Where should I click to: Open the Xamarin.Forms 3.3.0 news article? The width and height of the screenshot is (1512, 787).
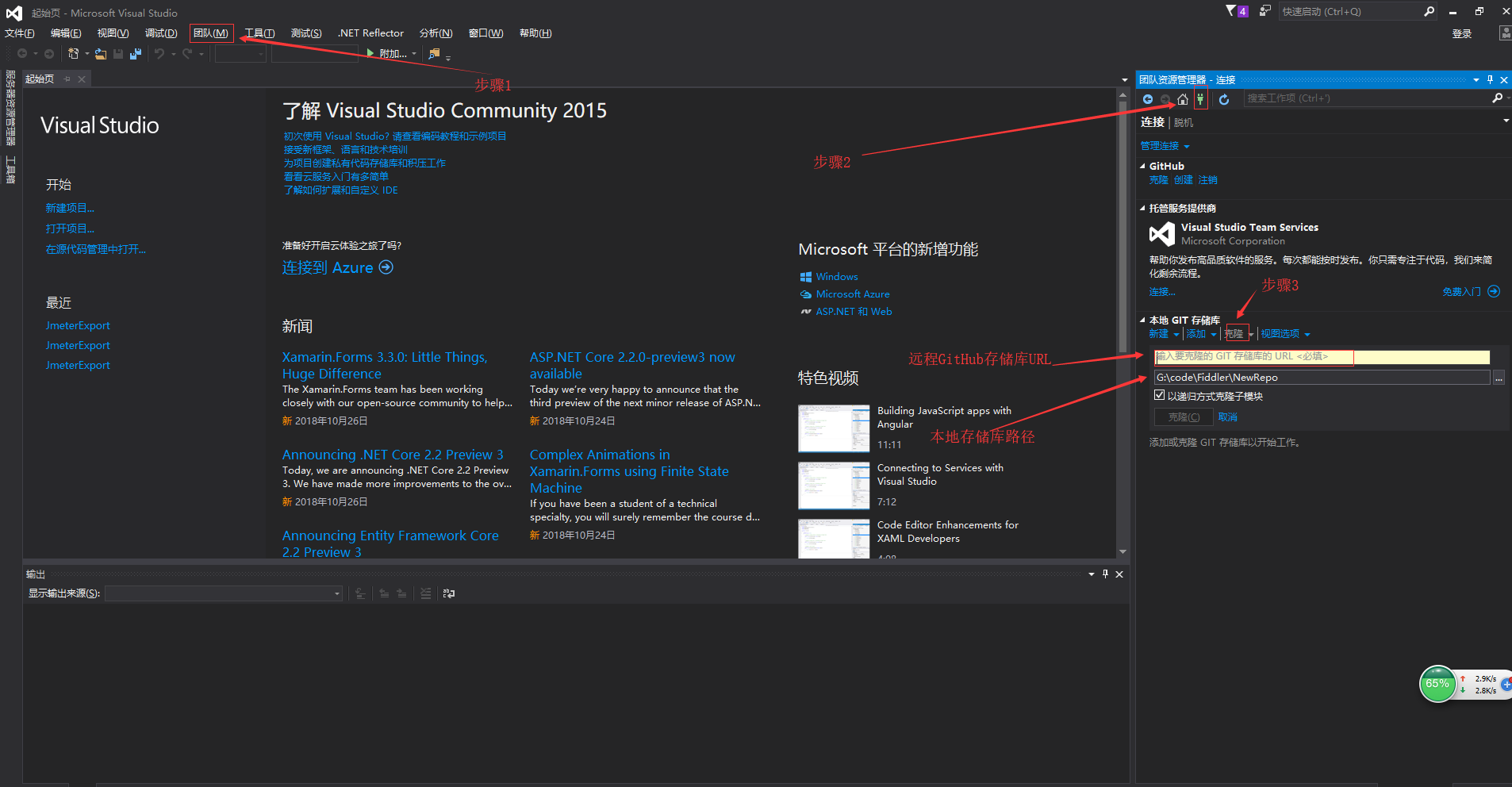(x=385, y=366)
